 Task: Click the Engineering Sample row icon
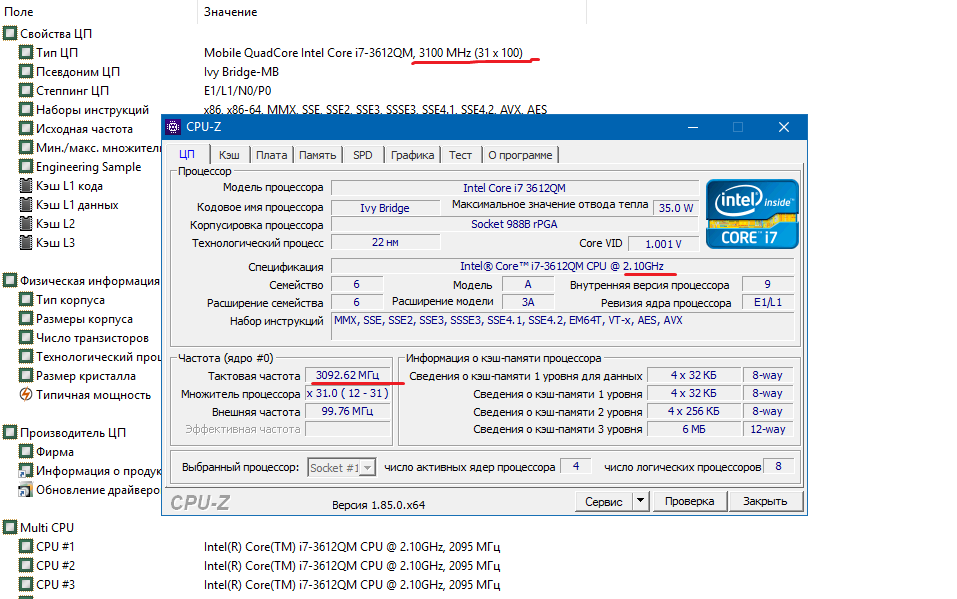point(26,166)
